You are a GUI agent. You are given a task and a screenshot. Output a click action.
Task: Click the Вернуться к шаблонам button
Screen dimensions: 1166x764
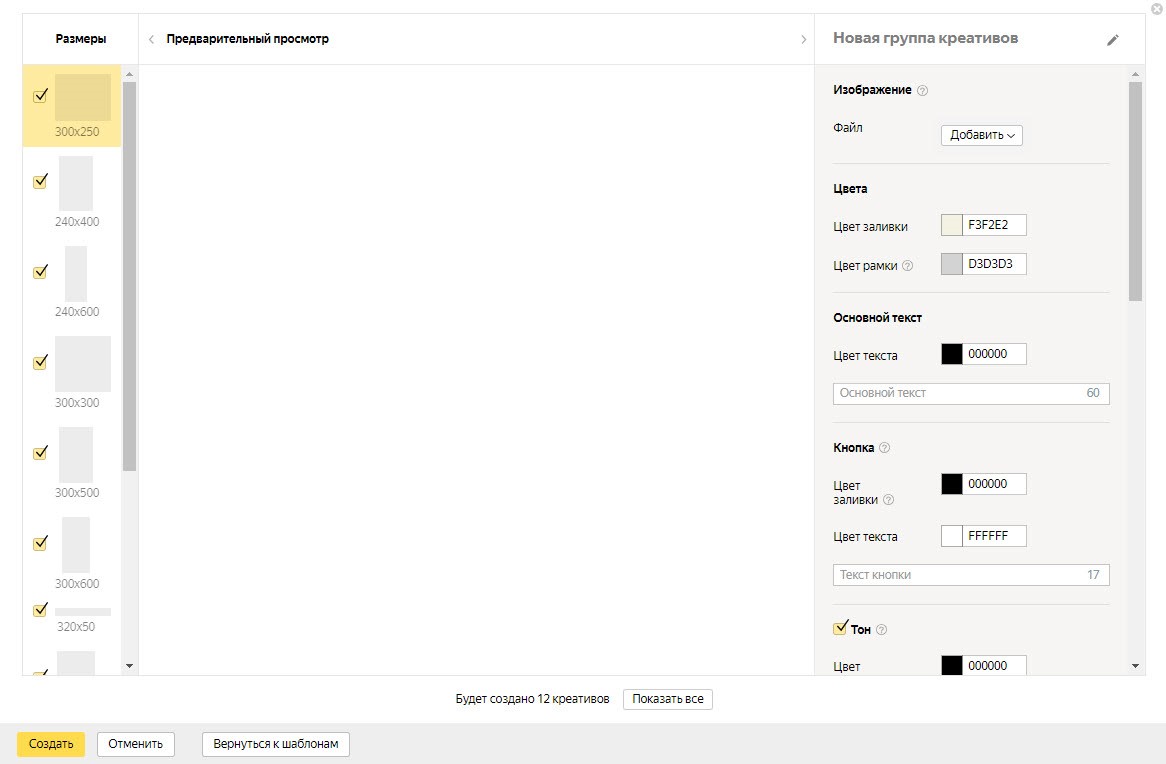276,744
